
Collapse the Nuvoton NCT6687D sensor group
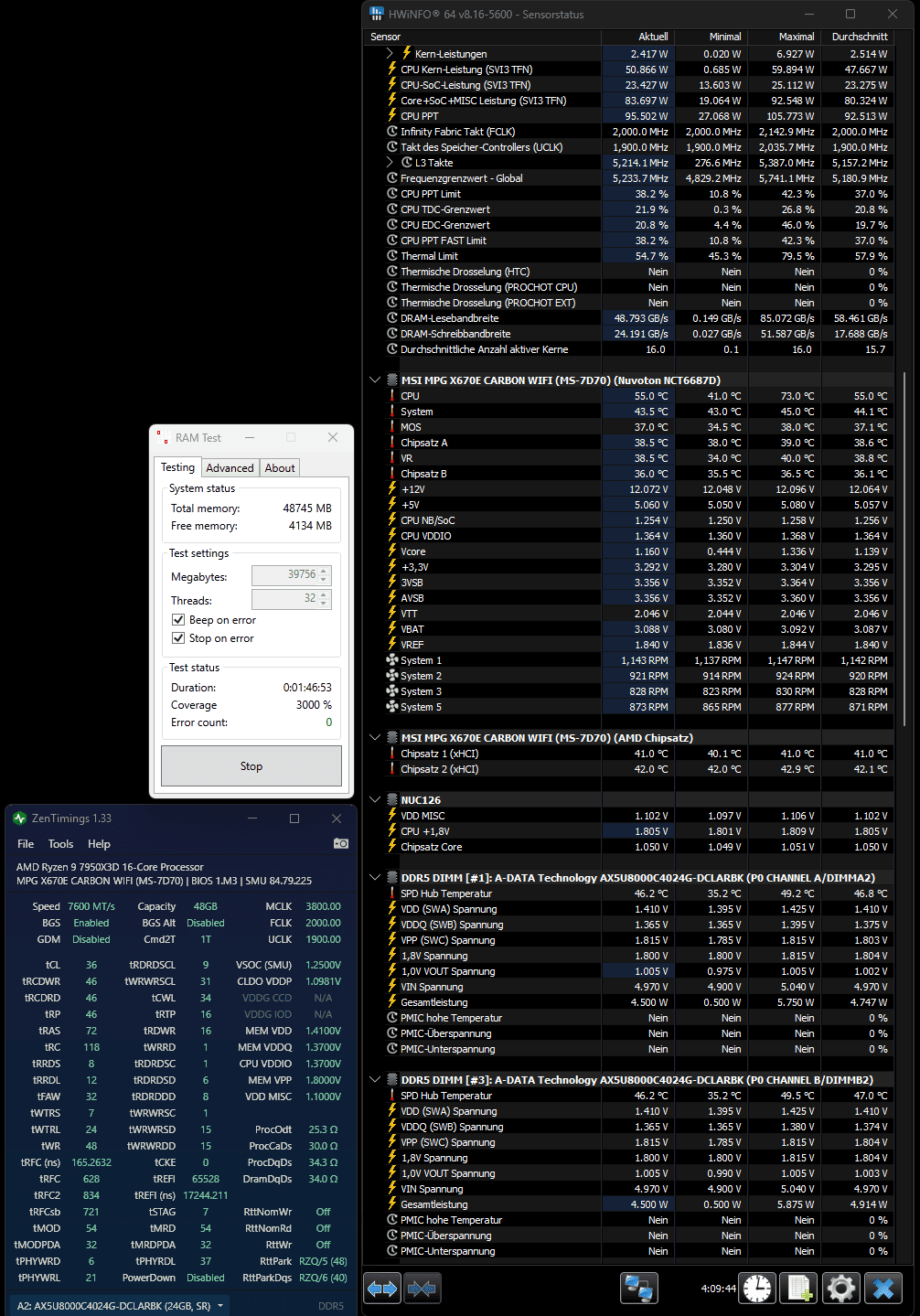click(x=375, y=380)
